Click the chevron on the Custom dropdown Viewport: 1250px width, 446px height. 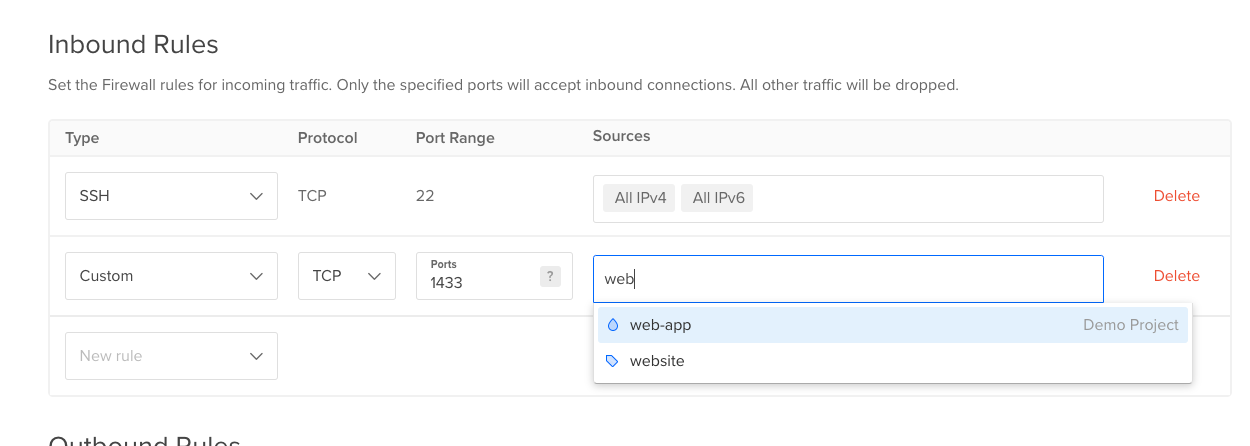coord(256,277)
